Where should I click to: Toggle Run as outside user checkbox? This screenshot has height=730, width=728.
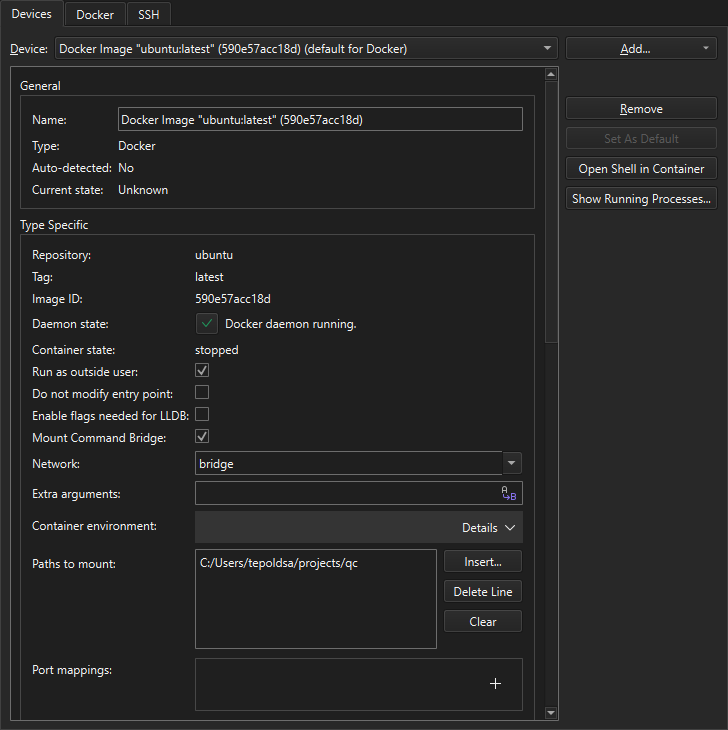[x=202, y=371]
